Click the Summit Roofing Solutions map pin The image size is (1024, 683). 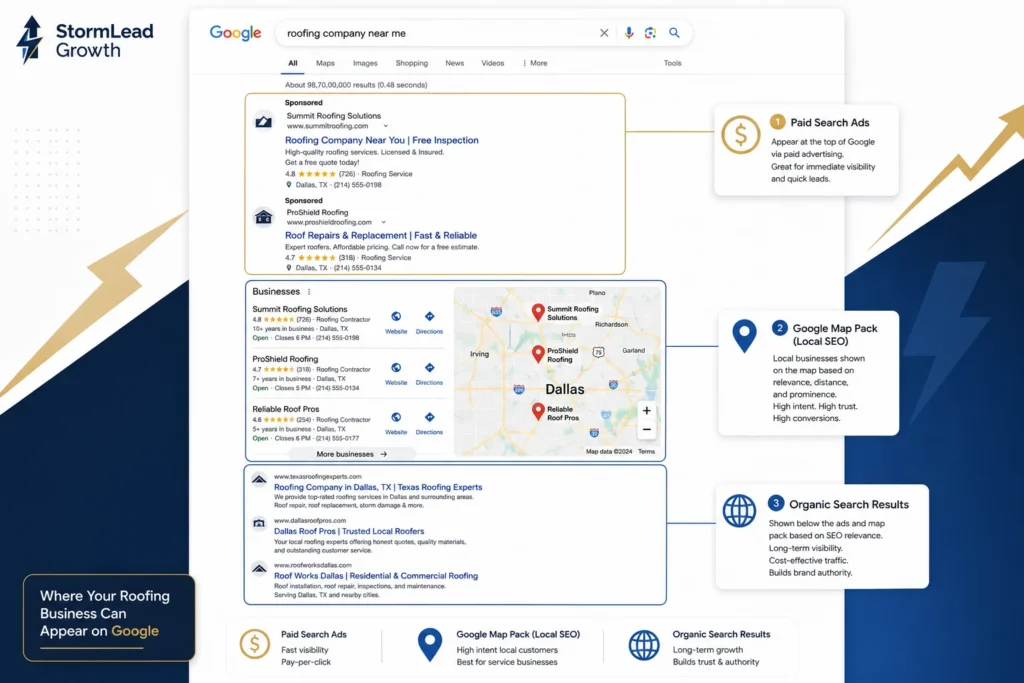pyautogui.click(x=537, y=312)
